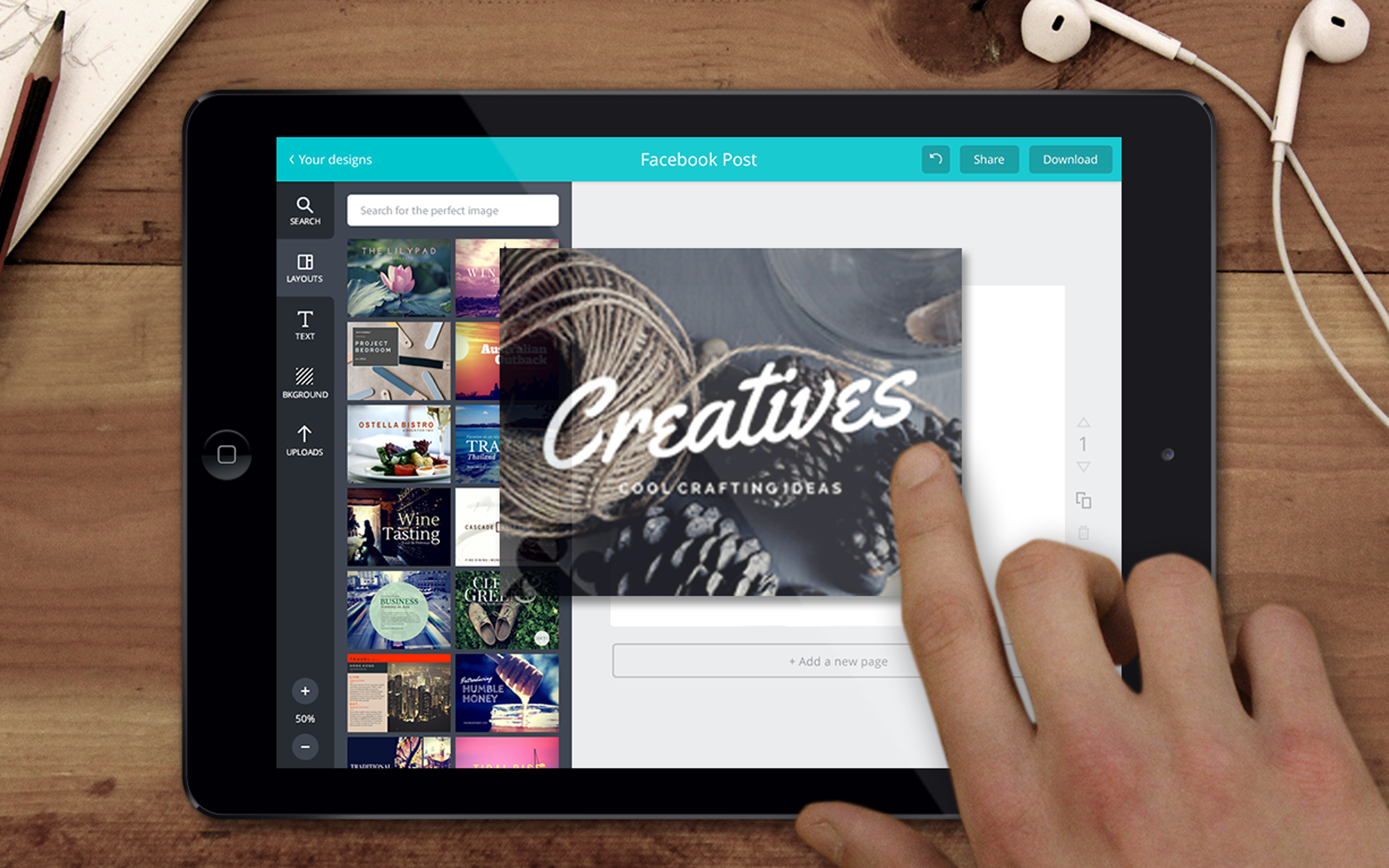Navigate back to Your designs
The image size is (1389, 868).
328,158
